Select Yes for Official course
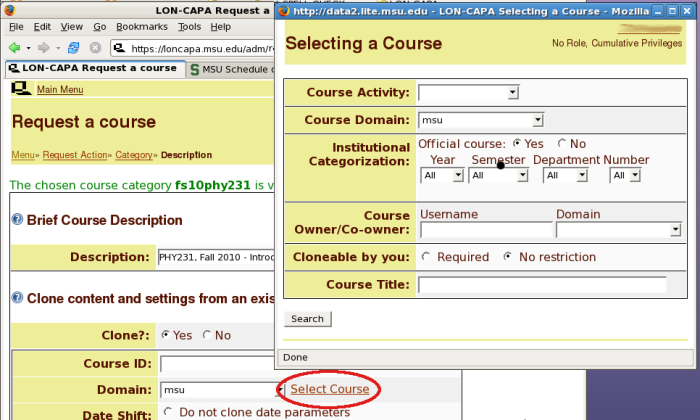Viewport: 700px width, 420px height. click(517, 143)
